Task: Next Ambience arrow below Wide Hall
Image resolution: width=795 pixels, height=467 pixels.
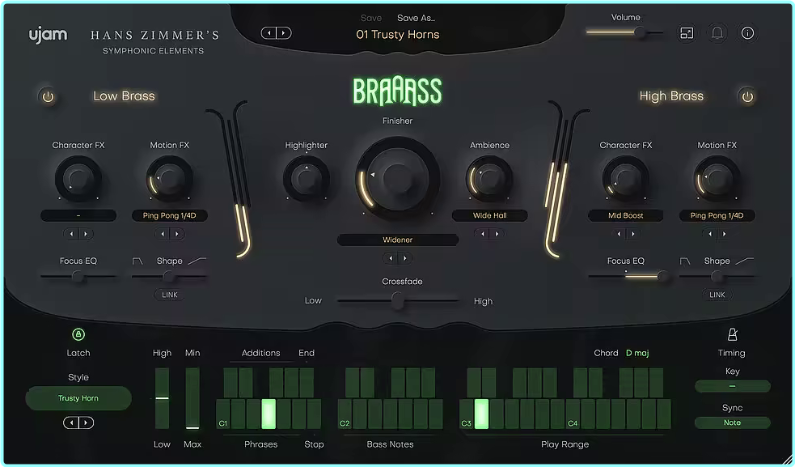Action: 496,234
